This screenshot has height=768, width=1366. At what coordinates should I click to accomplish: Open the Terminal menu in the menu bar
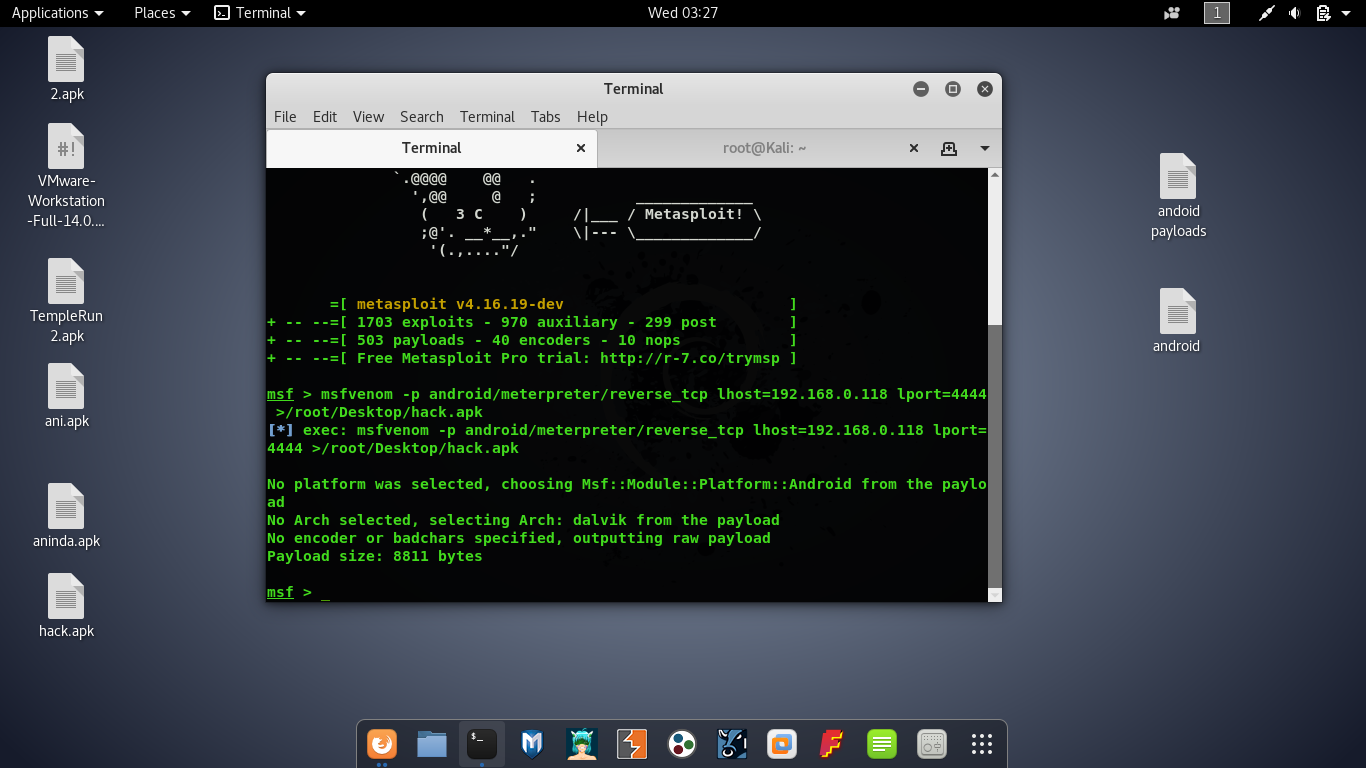[487, 117]
